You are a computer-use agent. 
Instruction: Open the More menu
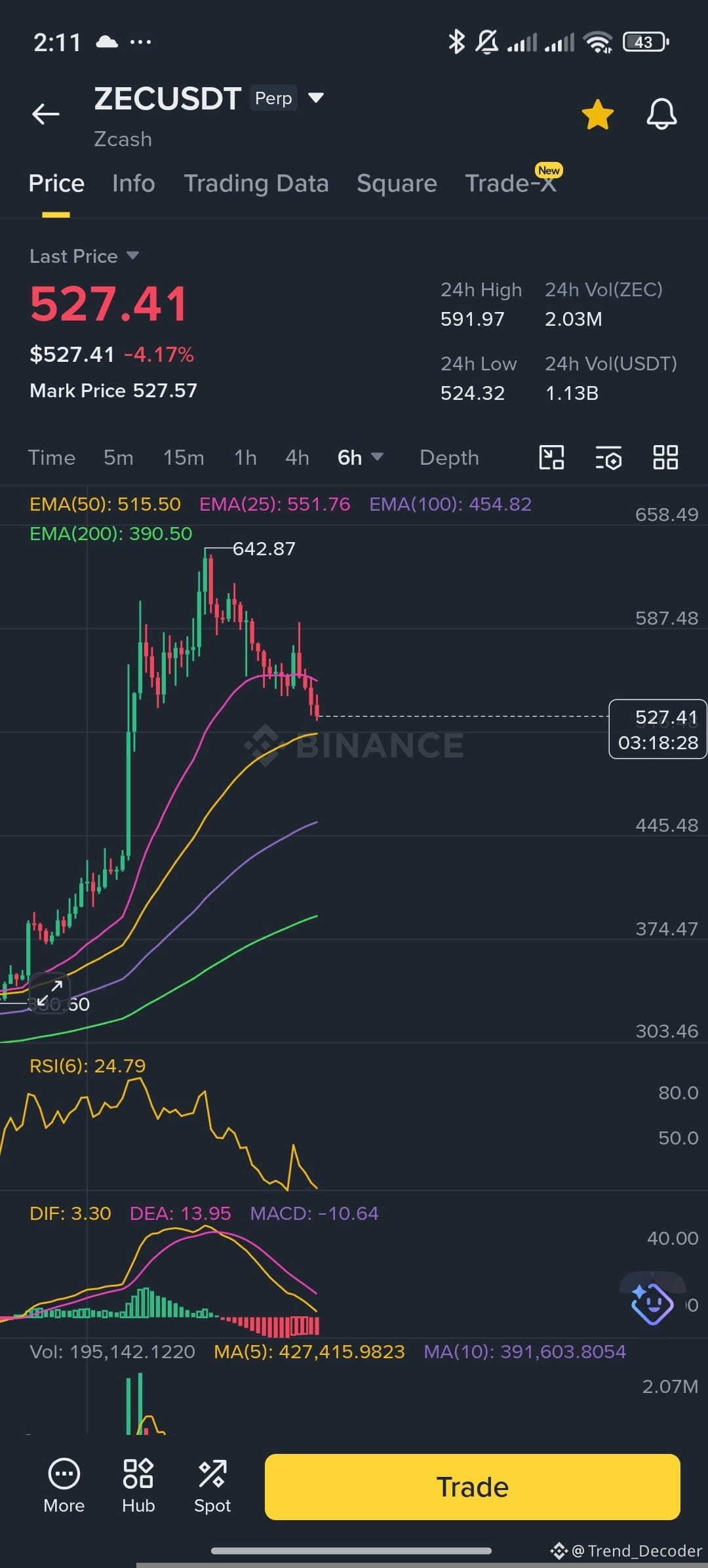[x=64, y=1486]
